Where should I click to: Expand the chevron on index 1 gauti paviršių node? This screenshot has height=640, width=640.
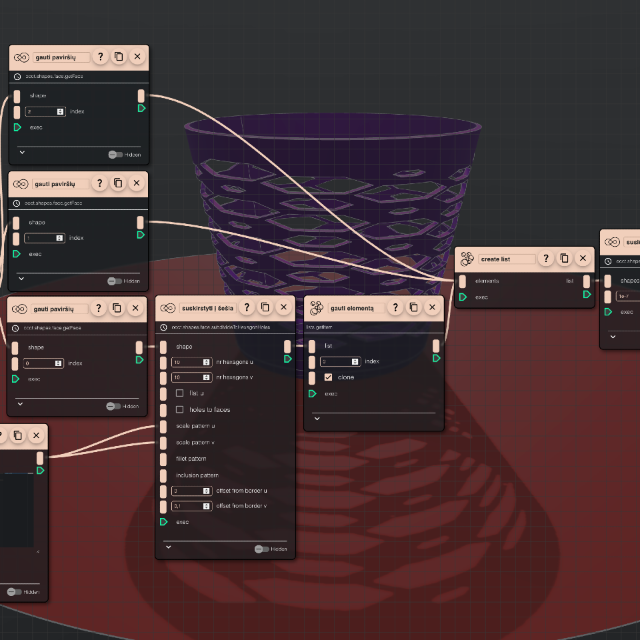tap(22, 278)
